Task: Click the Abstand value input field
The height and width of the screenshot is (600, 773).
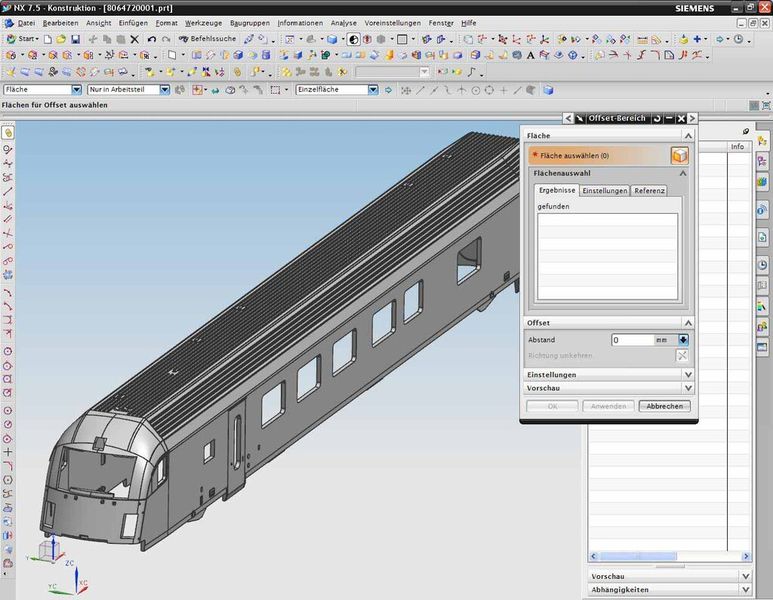Action: (632, 340)
